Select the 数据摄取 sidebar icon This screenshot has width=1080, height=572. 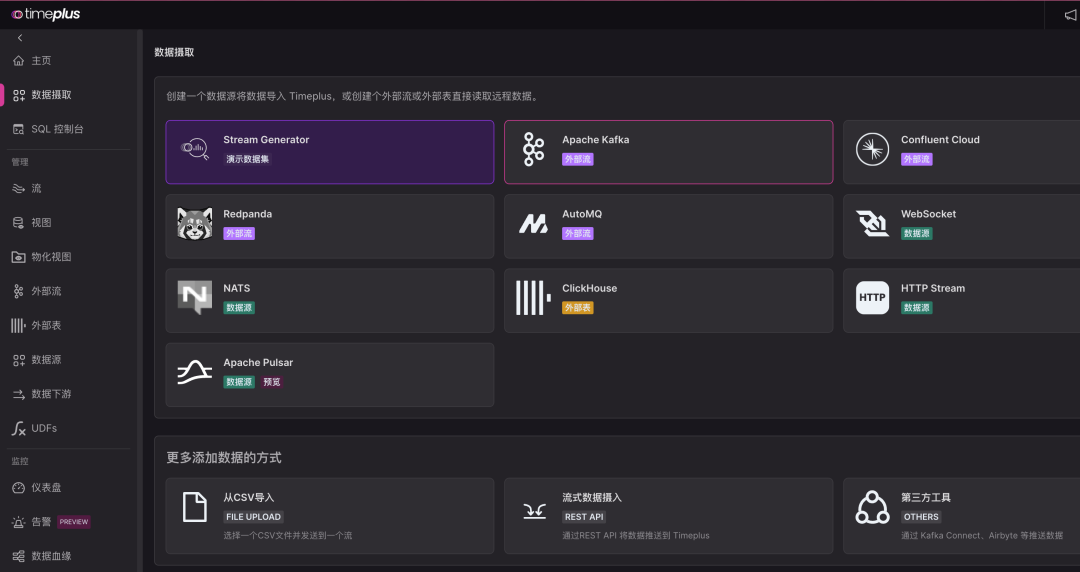[x=19, y=95]
